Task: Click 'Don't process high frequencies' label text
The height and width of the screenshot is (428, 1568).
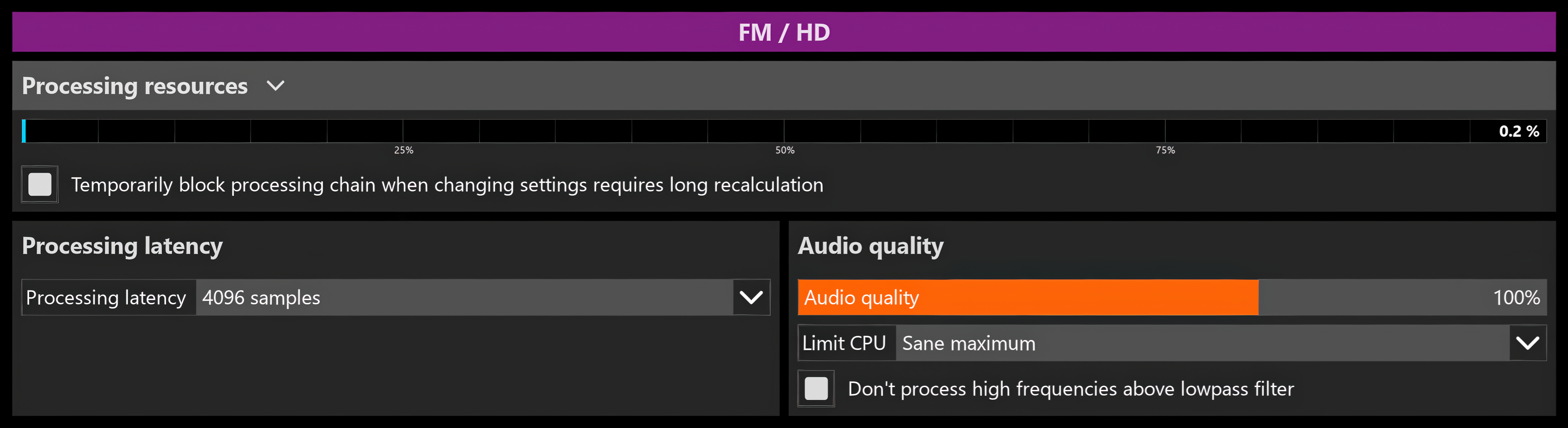Action: [x=1071, y=389]
